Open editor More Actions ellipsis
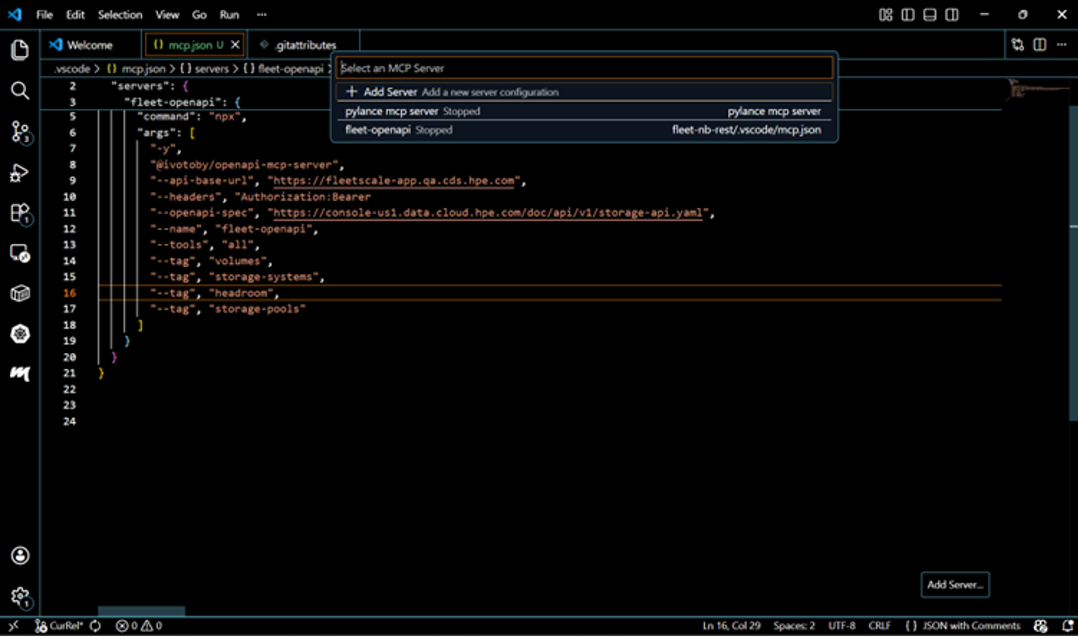The width and height of the screenshot is (1078, 637). [x=1062, y=45]
